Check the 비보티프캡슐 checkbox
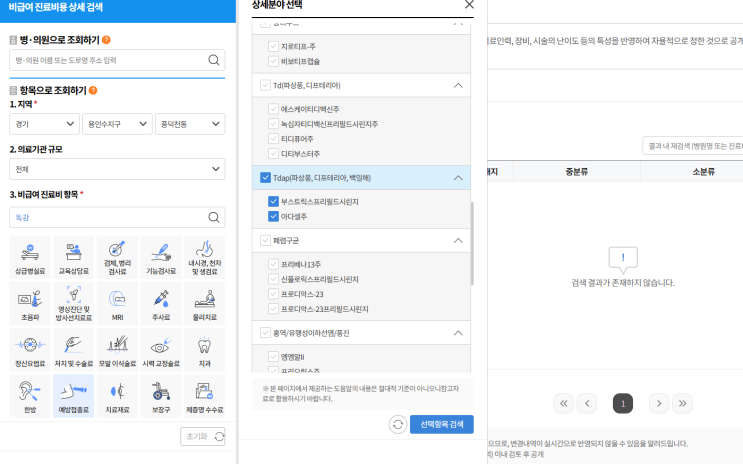This screenshot has height=464, width=743. tap(273, 61)
